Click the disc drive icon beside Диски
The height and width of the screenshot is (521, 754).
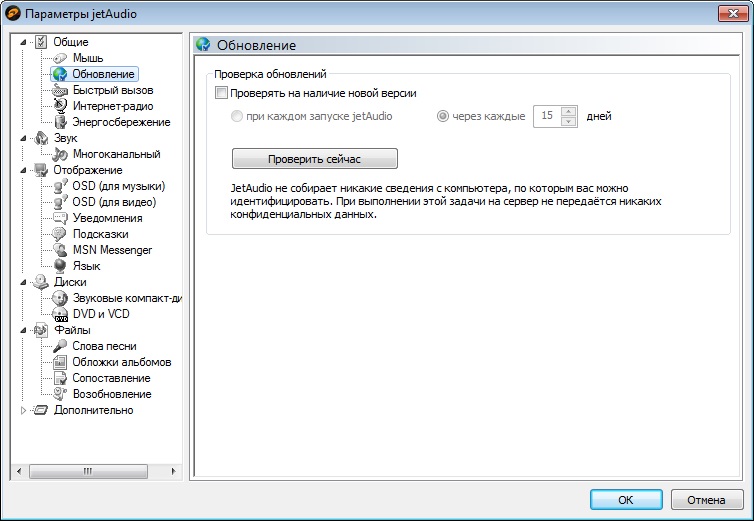41,282
